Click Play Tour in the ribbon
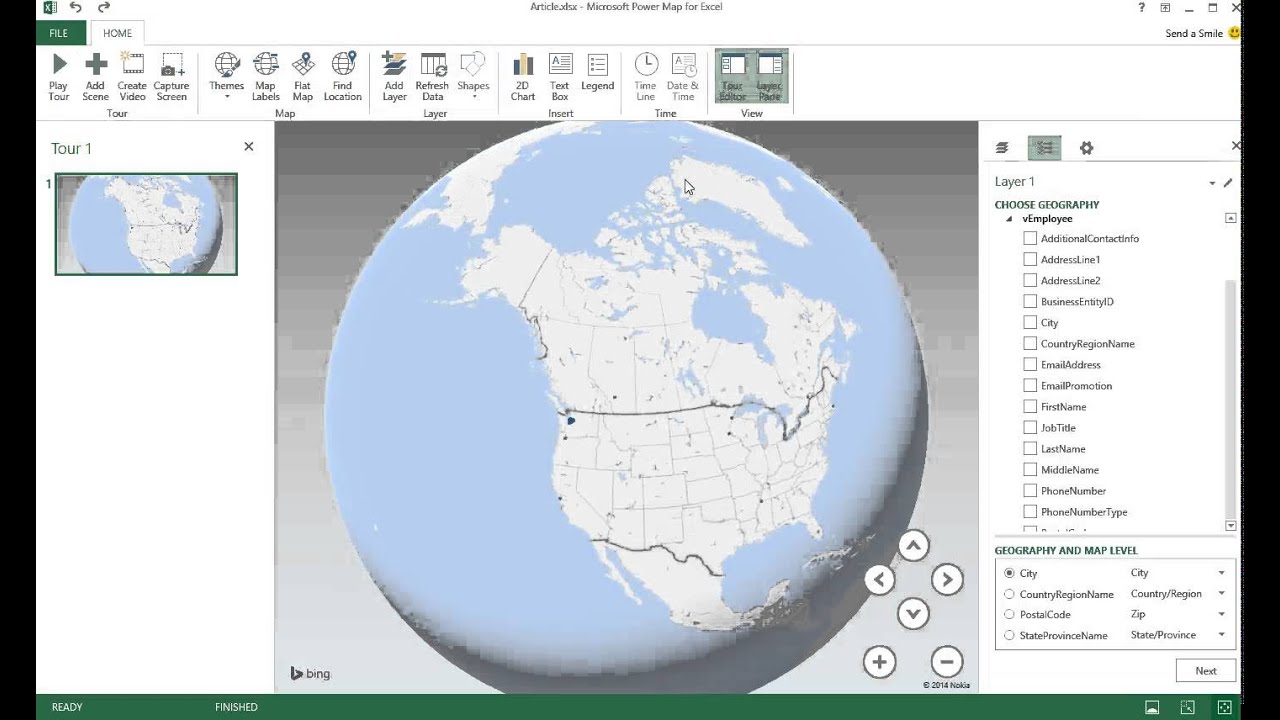The height and width of the screenshot is (720, 1280). click(59, 77)
